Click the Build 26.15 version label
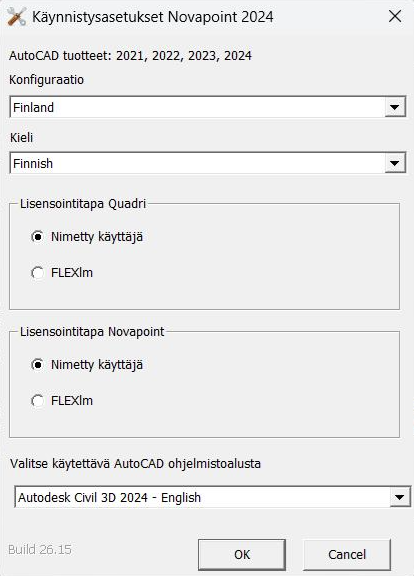This screenshot has height=576, width=414. (40, 550)
